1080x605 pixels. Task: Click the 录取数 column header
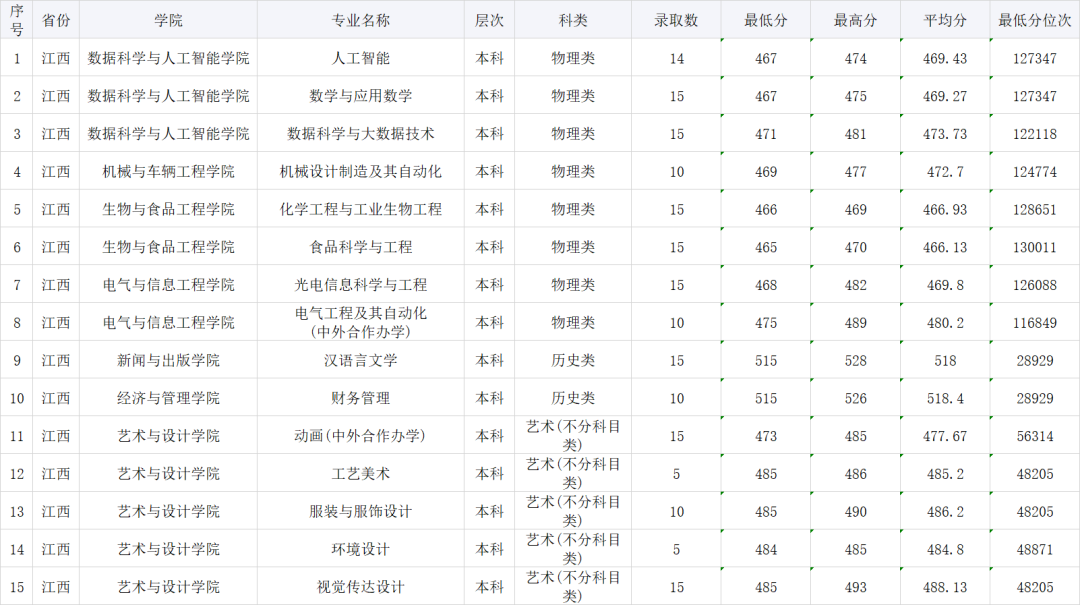tap(676, 21)
